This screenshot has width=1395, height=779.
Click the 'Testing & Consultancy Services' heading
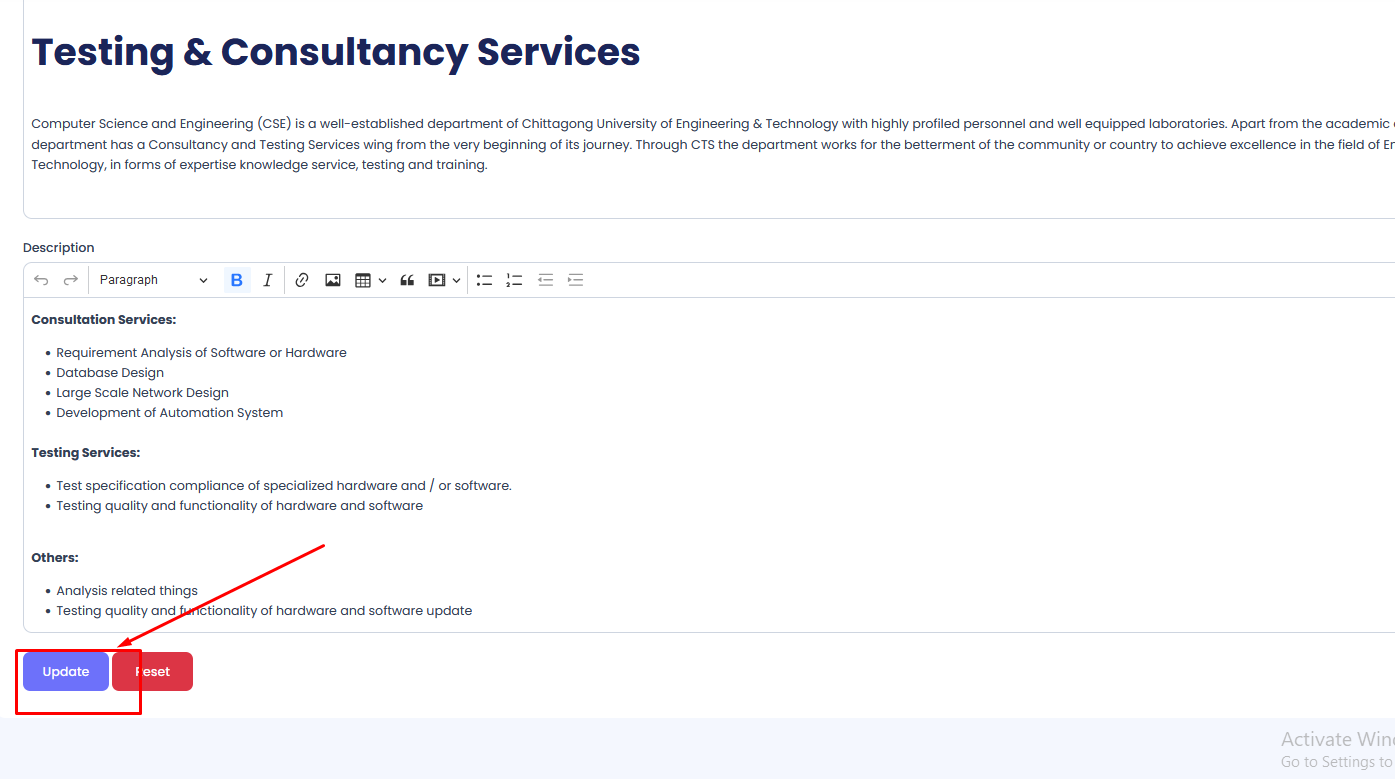tap(336, 52)
